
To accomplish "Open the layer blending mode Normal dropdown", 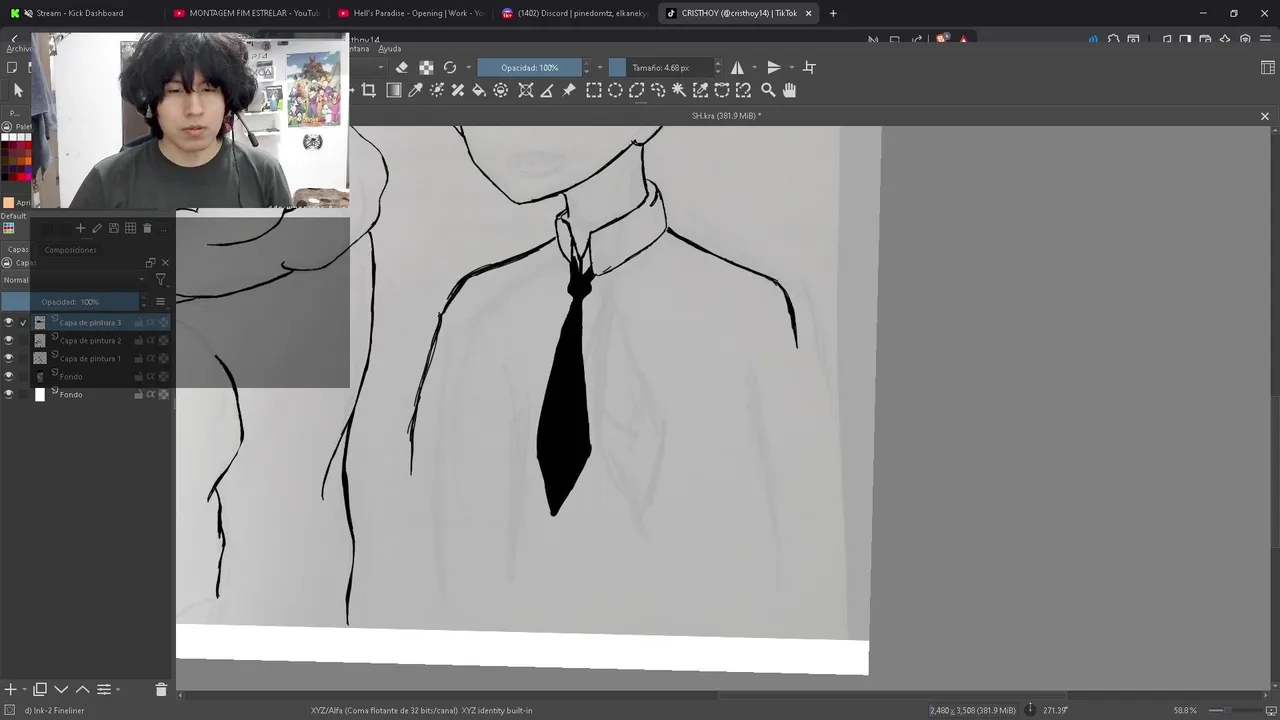I will pyautogui.click(x=75, y=280).
